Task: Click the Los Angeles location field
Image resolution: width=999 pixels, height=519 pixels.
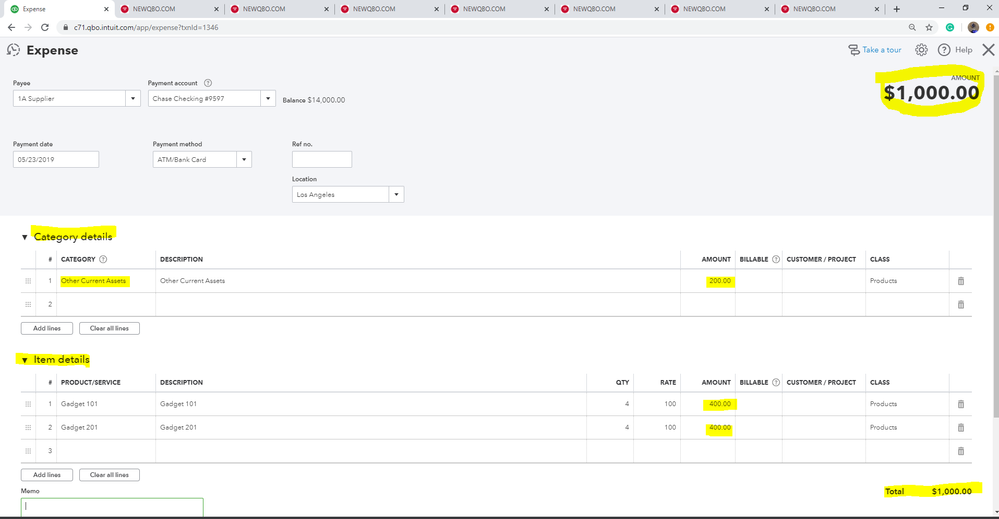Action: (x=340, y=194)
